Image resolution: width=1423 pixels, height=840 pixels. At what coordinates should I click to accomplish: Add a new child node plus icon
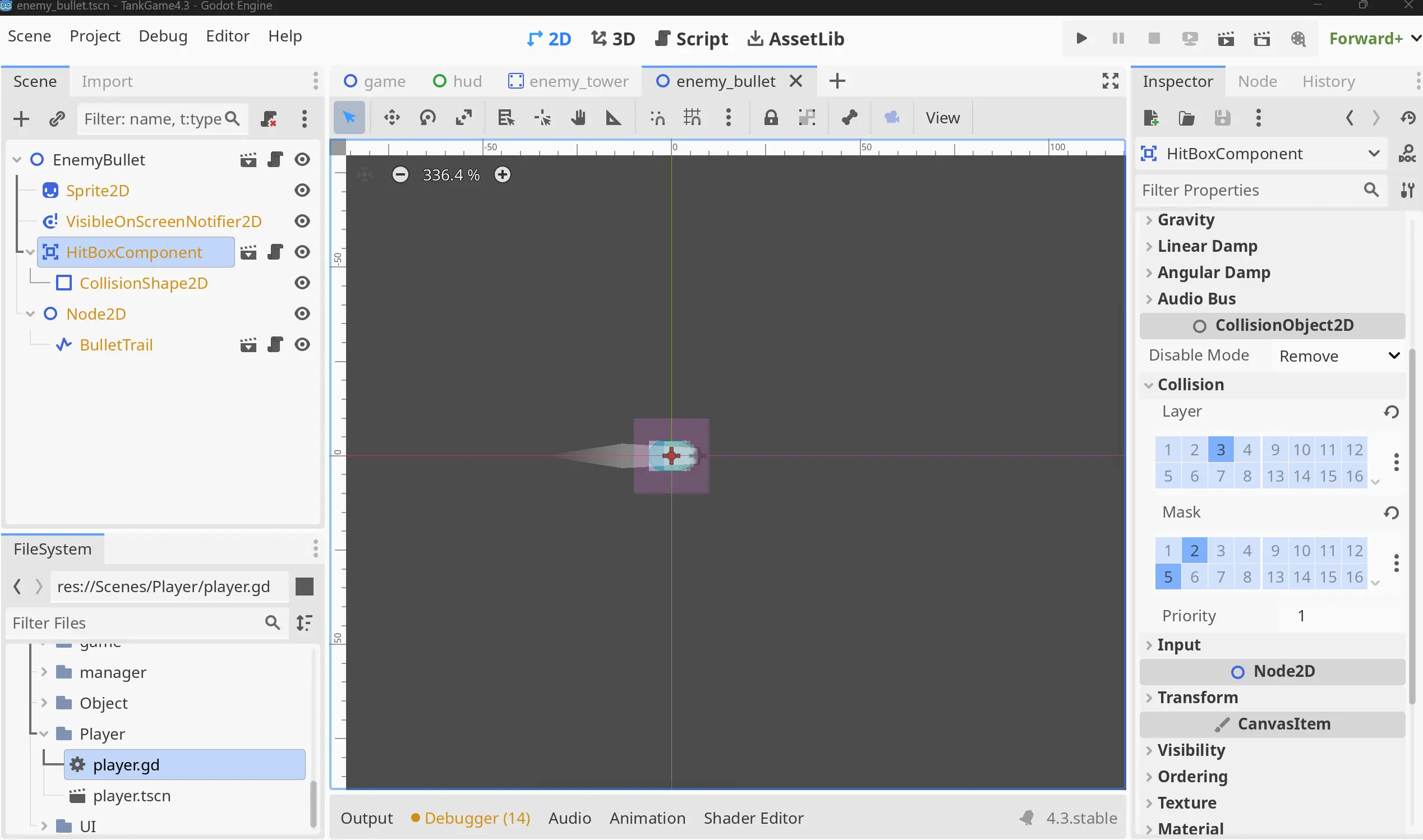(x=21, y=119)
